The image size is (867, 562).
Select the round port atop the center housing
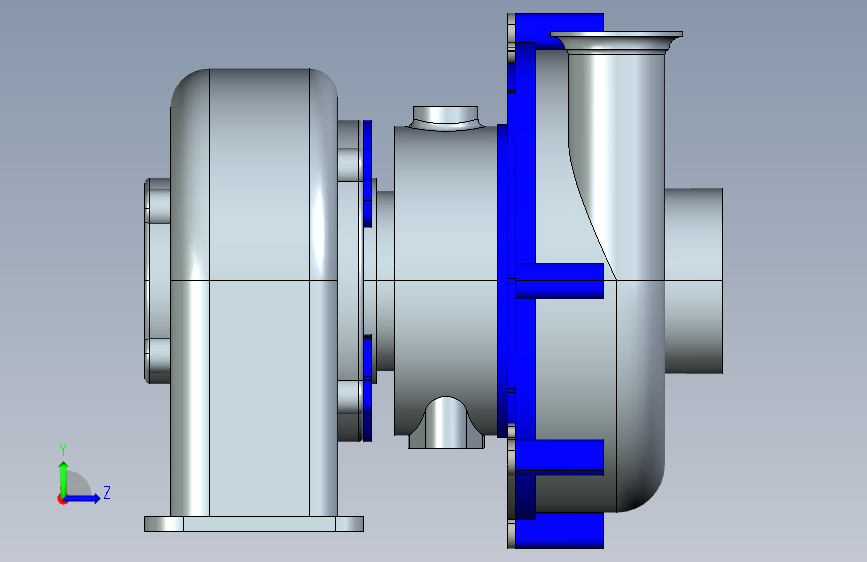pos(445,117)
